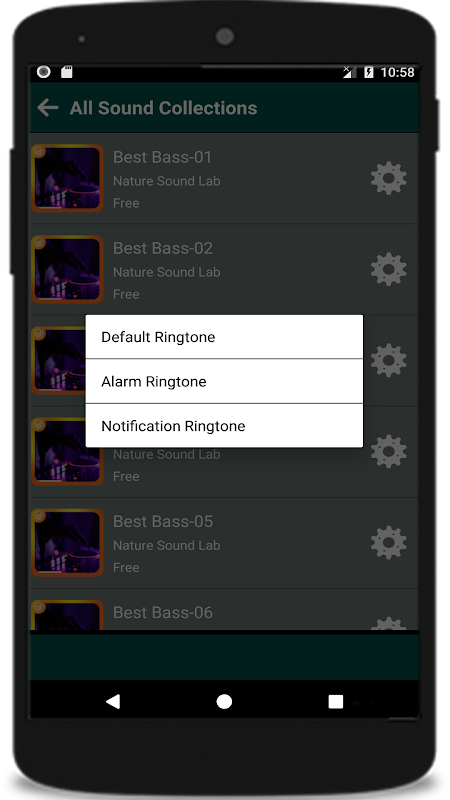Select Best Bass-05 album thumbnail

67,542
